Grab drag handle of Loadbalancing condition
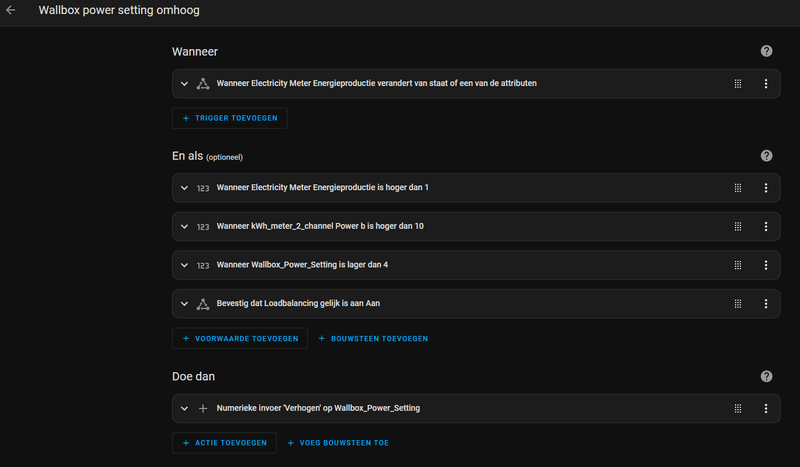Viewport: 800px width, 467px height. tap(737, 304)
